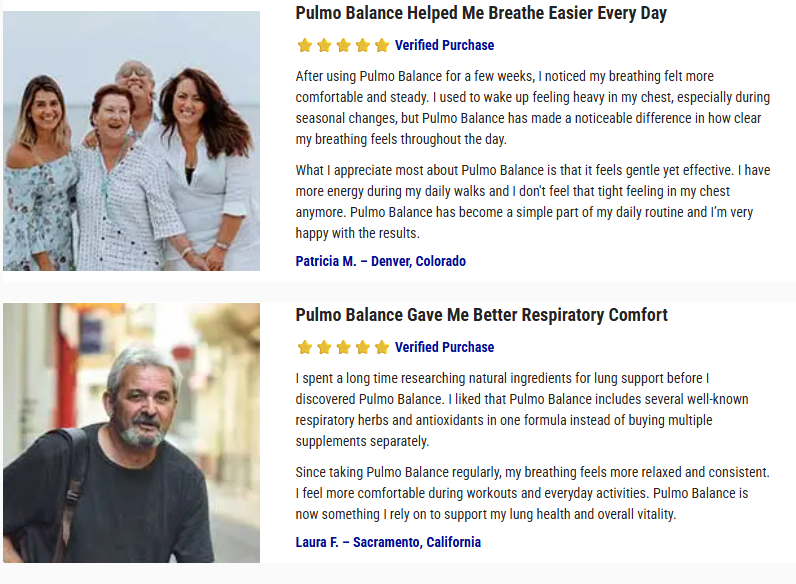The height and width of the screenshot is (584, 796).
Task: Click the first star in Laura's review rating
Action: [304, 347]
